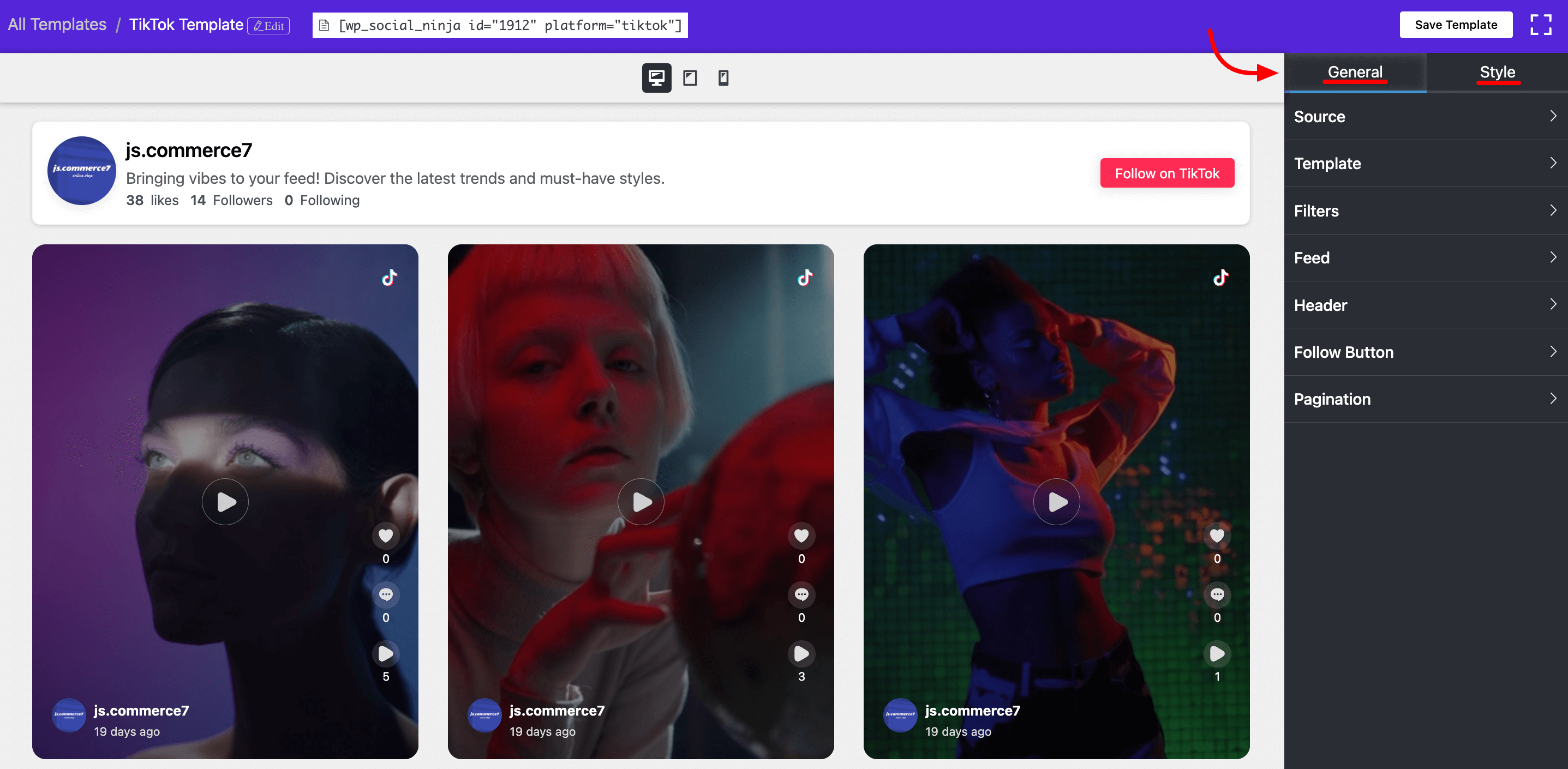Click comment bubble icon on first video
The image size is (1568, 769).
[386, 594]
